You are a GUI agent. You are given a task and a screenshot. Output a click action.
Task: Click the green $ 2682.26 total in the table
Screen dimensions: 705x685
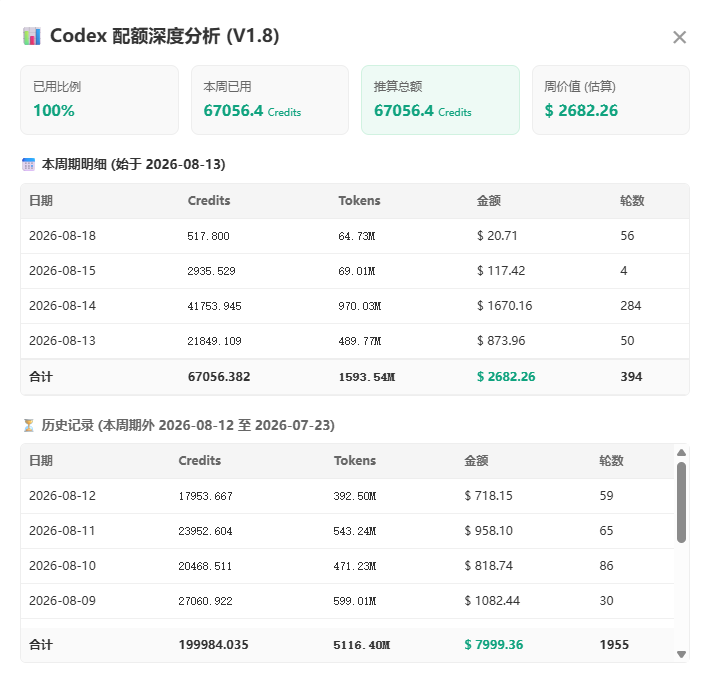pyautogui.click(x=506, y=377)
